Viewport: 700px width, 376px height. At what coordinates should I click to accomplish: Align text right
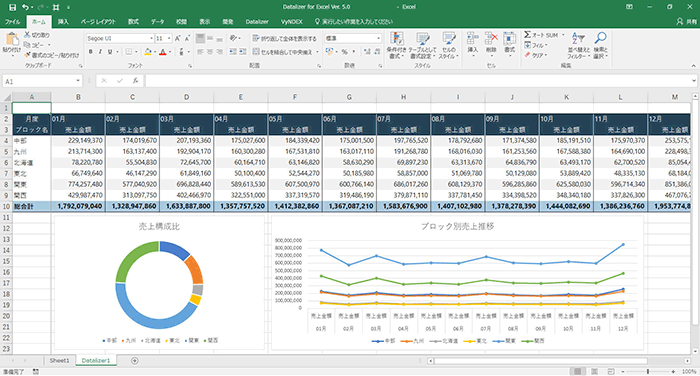coord(219,52)
